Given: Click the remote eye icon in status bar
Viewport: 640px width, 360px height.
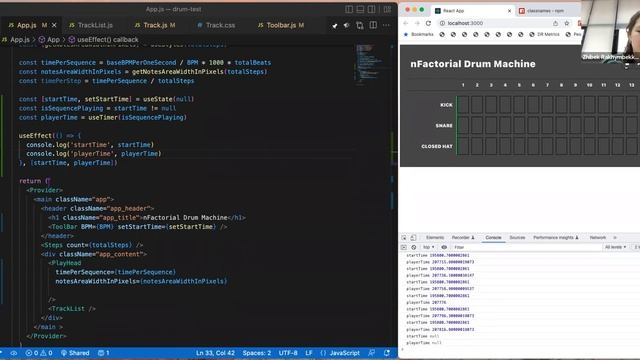Looking at the screenshot, I should tap(14, 353).
